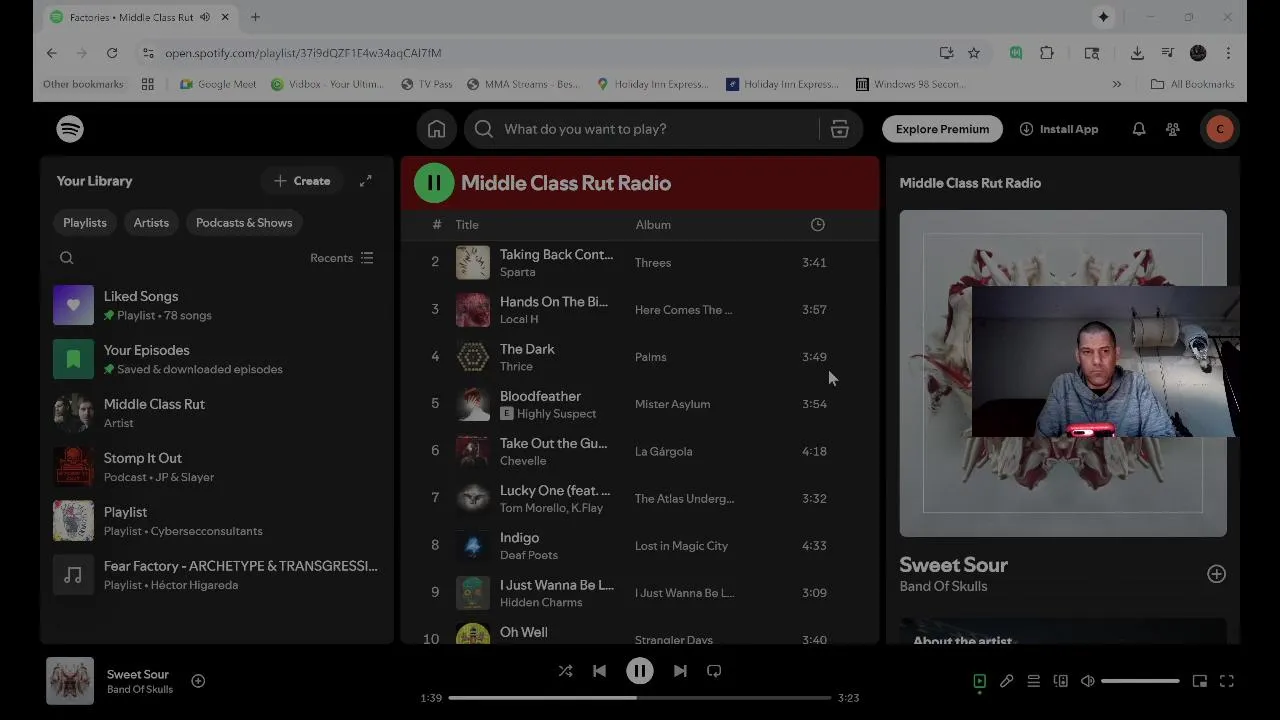Pause the playlist with green header button
The width and height of the screenshot is (1280, 720).
pos(434,183)
